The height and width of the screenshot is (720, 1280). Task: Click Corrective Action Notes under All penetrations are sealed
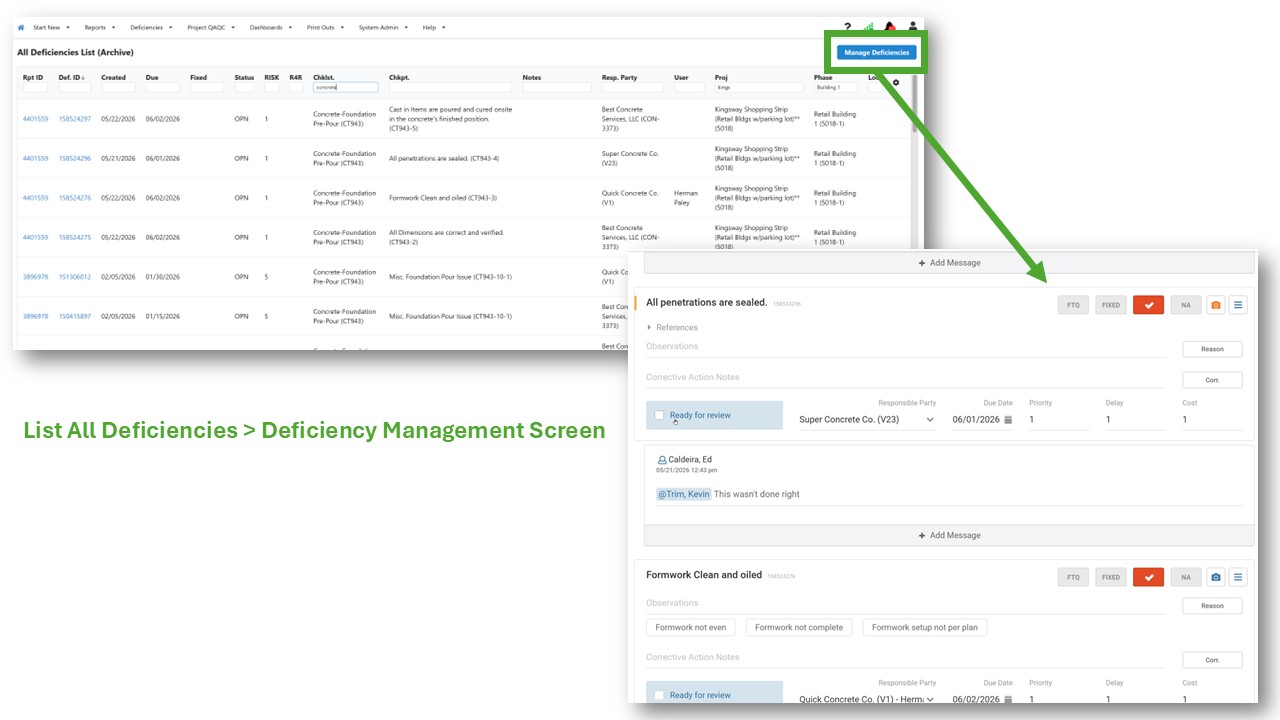tap(905, 378)
